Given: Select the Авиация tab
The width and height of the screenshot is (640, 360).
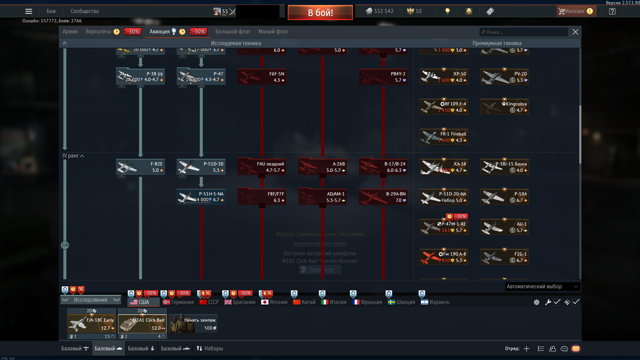Looking at the screenshot, I should point(159,31).
